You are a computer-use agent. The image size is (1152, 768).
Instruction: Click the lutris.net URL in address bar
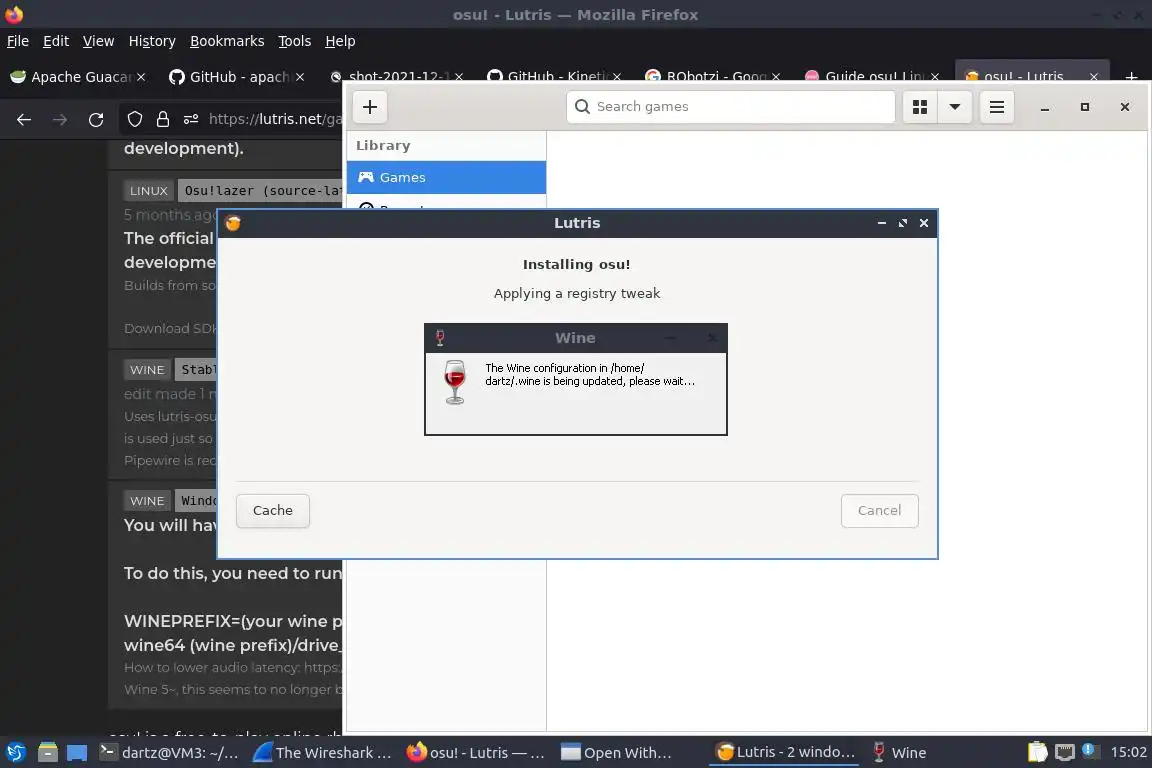click(x=275, y=119)
